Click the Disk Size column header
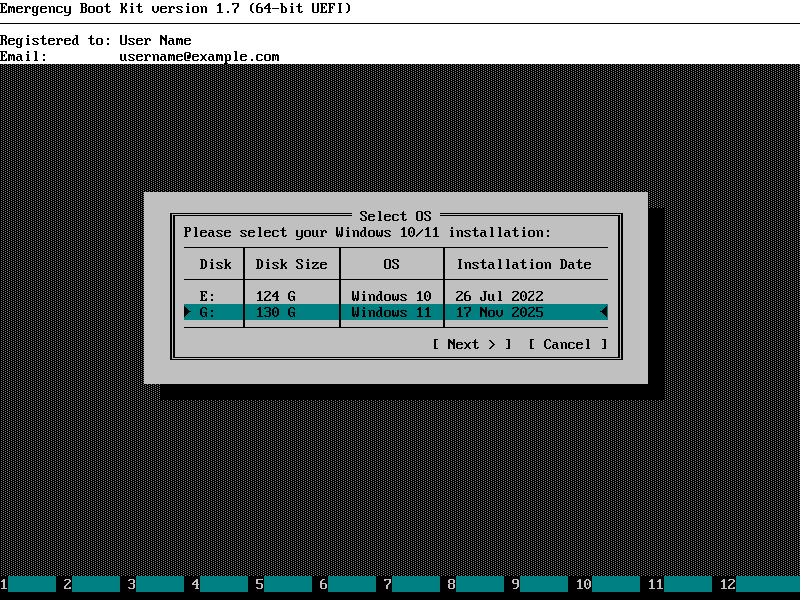The image size is (800, 600). (291, 264)
